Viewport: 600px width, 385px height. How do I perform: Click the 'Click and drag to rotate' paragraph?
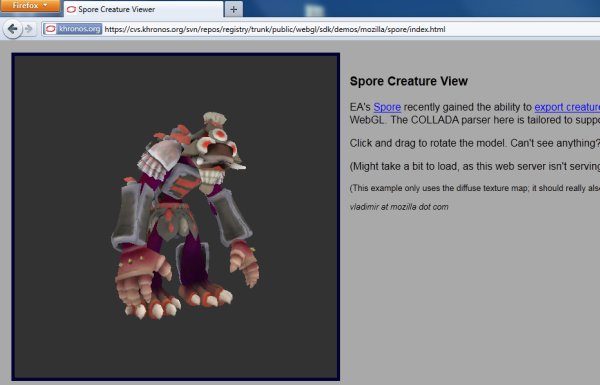pos(474,143)
